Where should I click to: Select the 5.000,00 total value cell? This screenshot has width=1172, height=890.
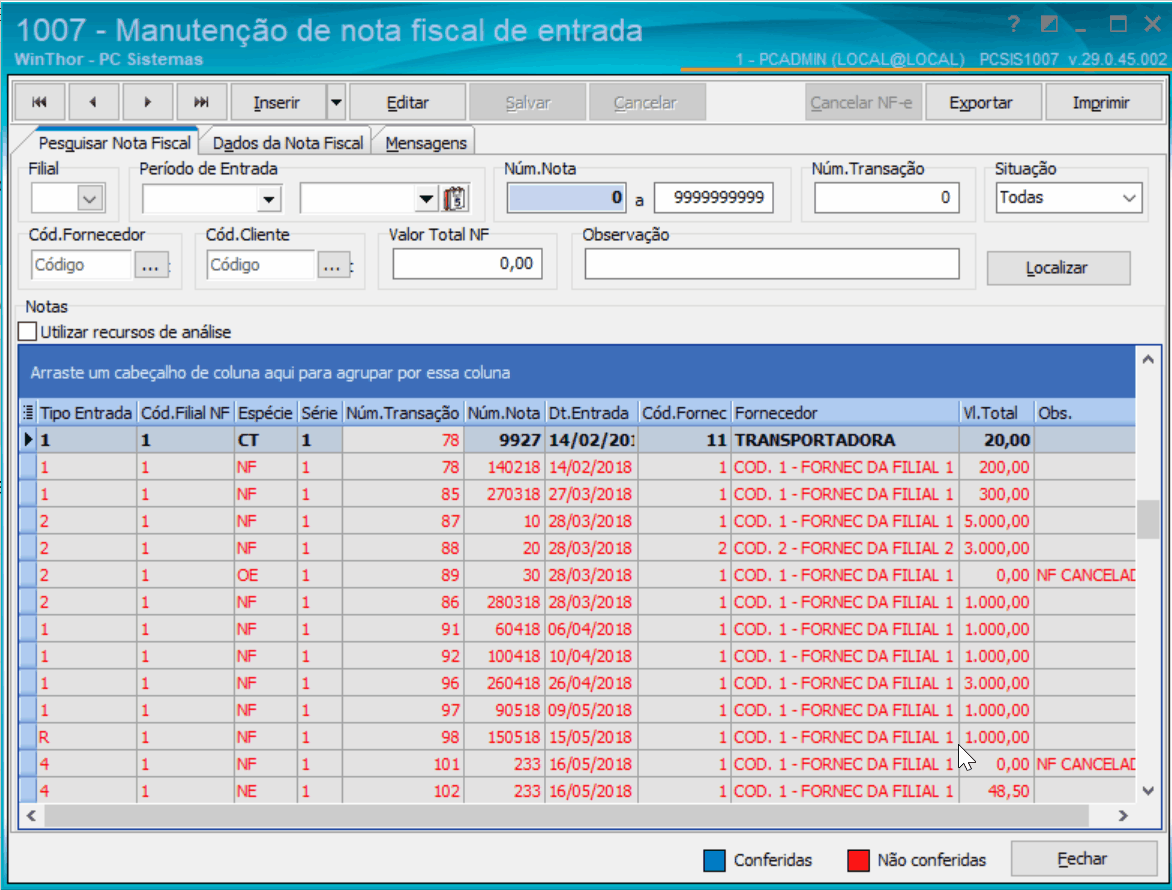(x=996, y=521)
